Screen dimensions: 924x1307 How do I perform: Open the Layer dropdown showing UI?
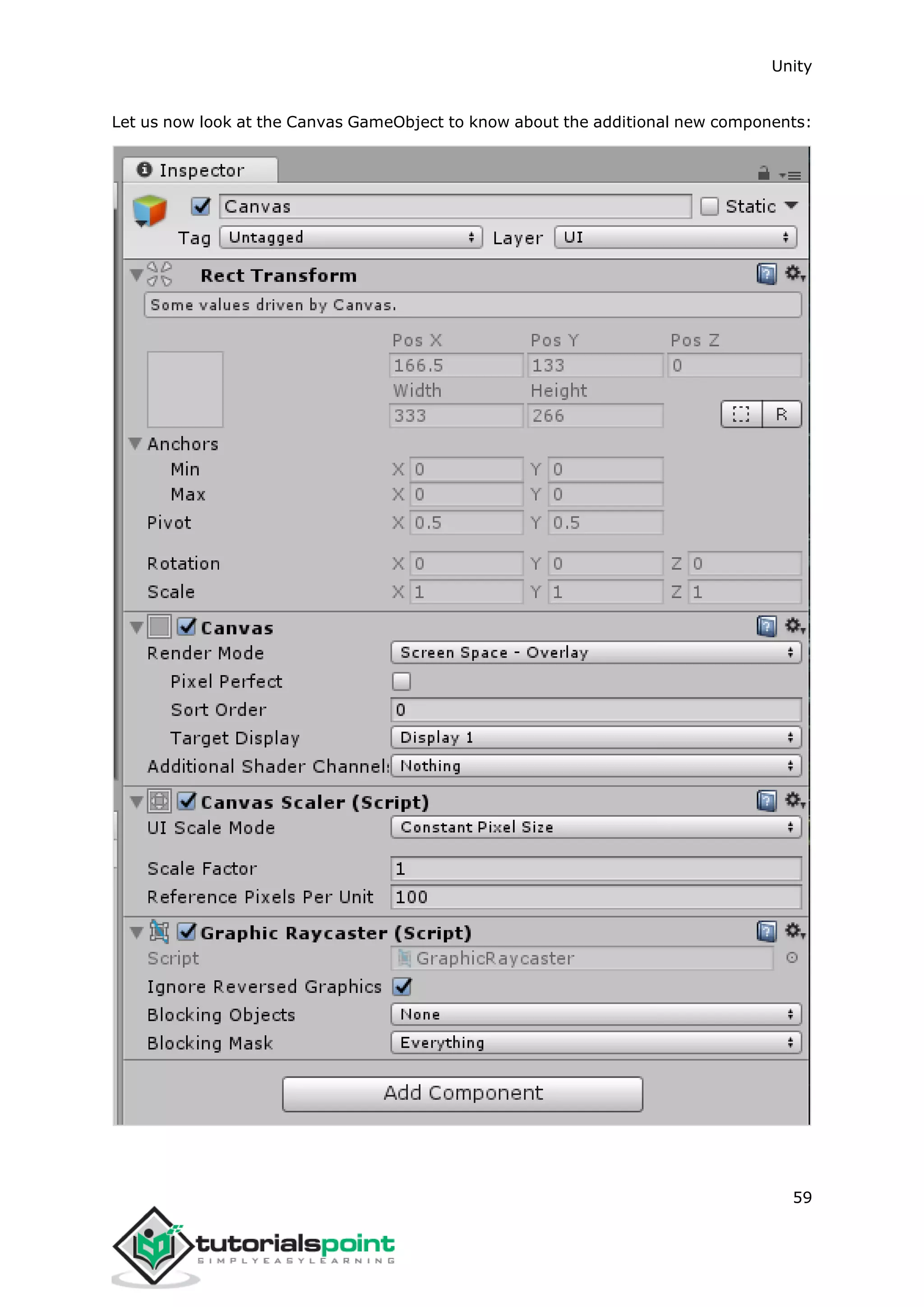pos(675,237)
